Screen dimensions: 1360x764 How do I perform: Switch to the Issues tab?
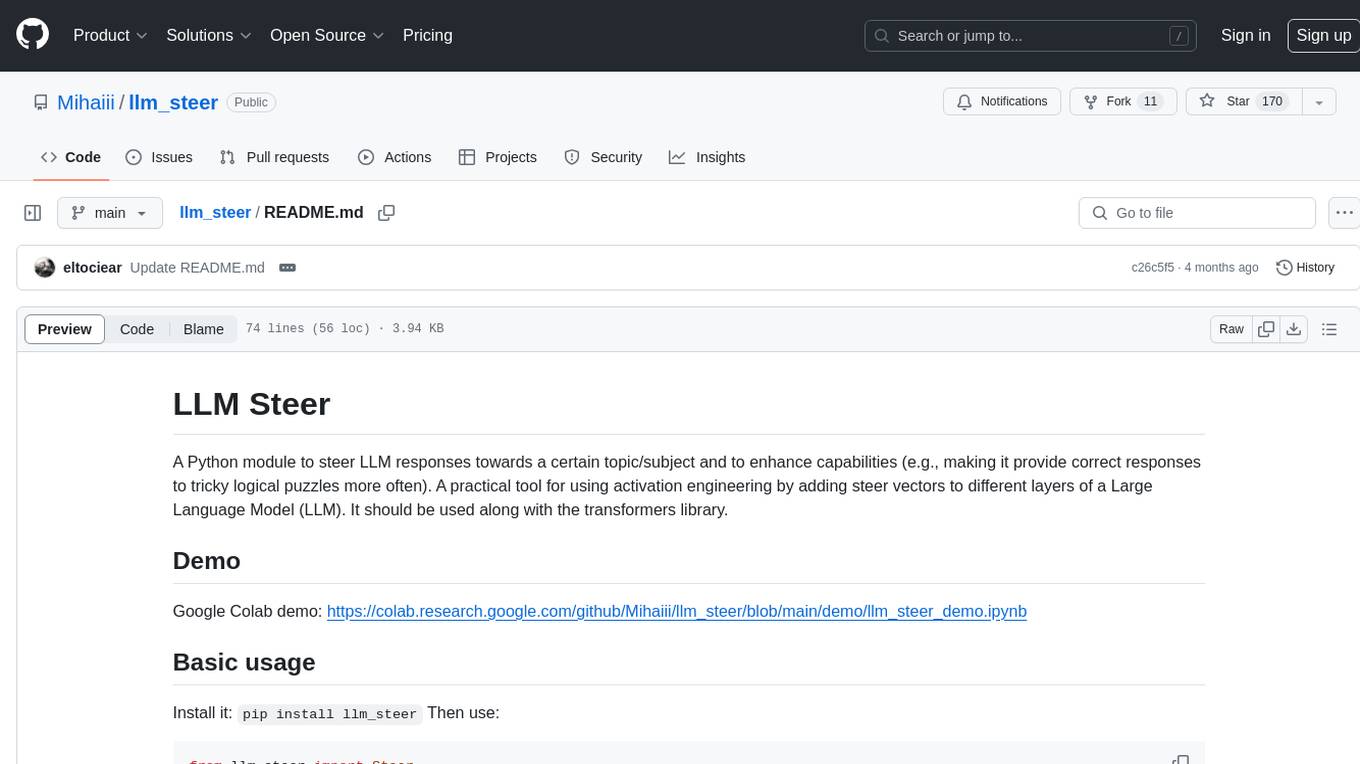(159, 157)
